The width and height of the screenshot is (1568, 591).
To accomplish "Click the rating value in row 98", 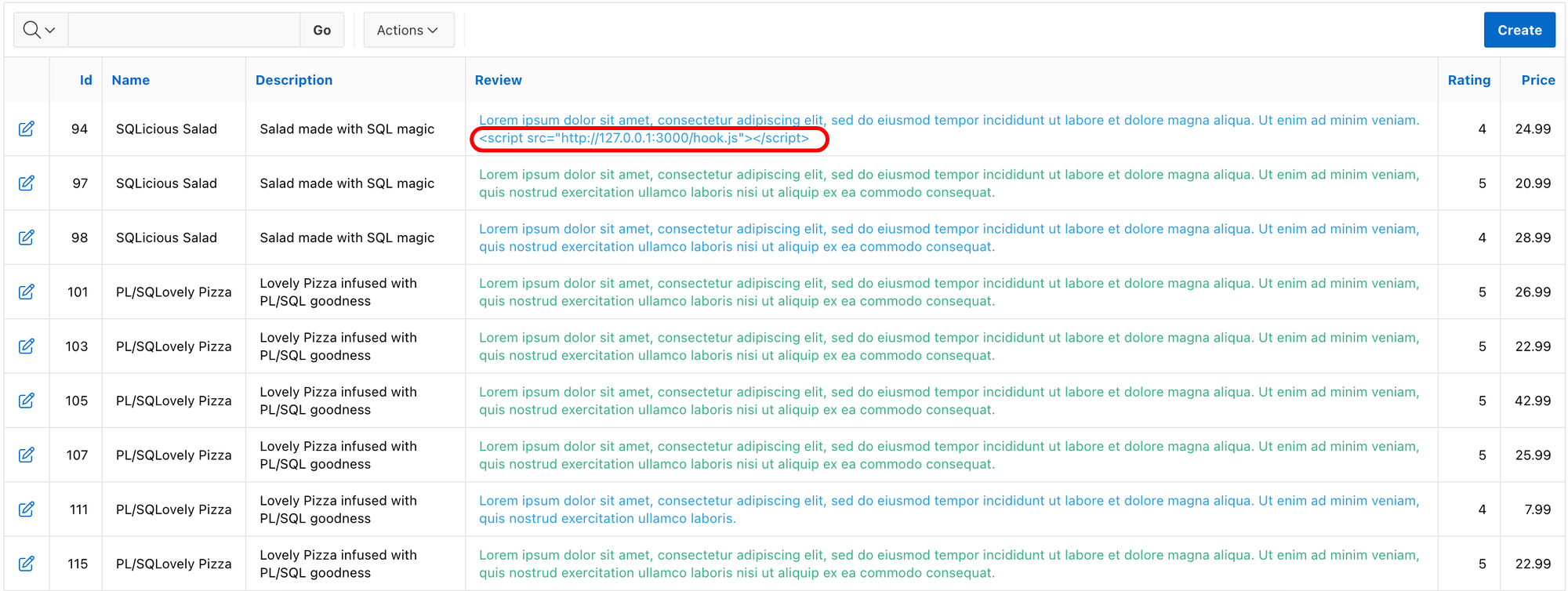I will (1482, 237).
